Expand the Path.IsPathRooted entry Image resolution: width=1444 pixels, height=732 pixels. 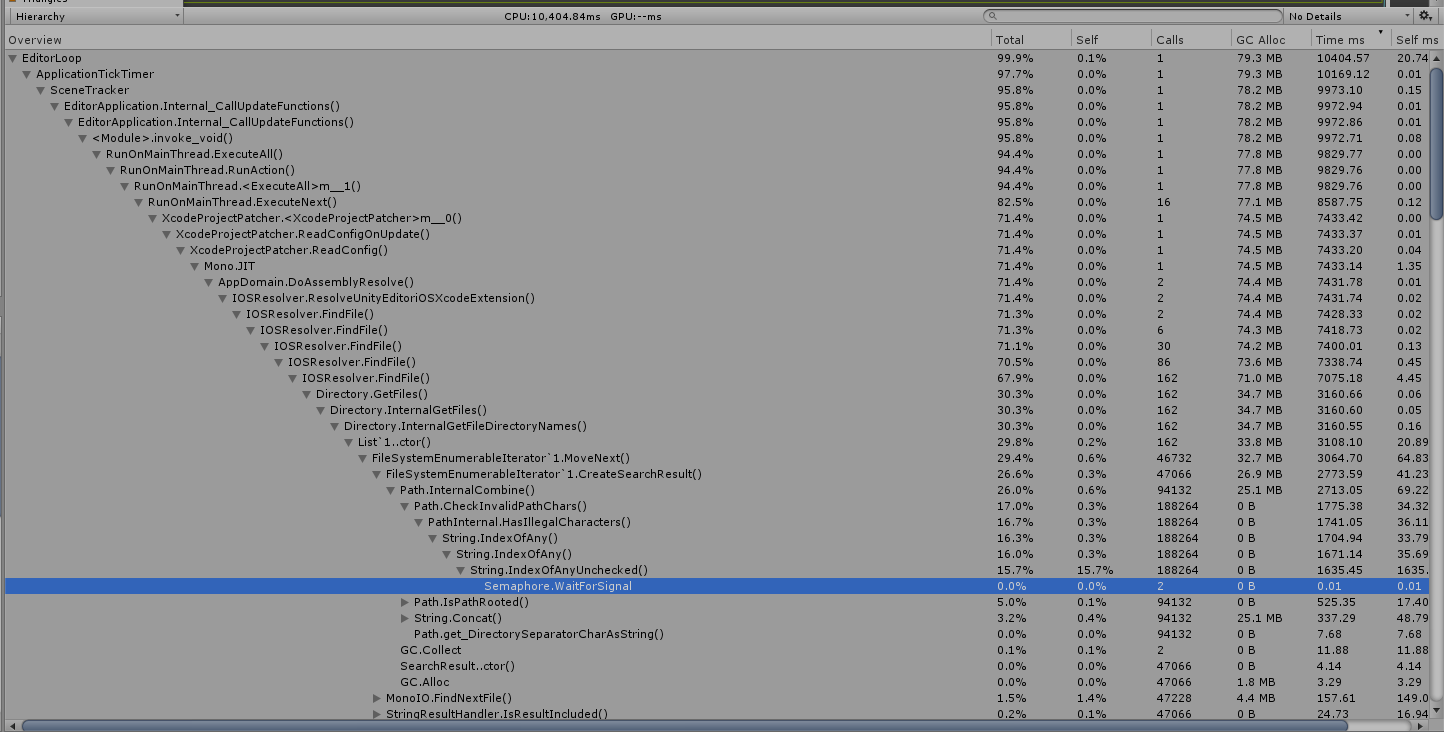[405, 602]
